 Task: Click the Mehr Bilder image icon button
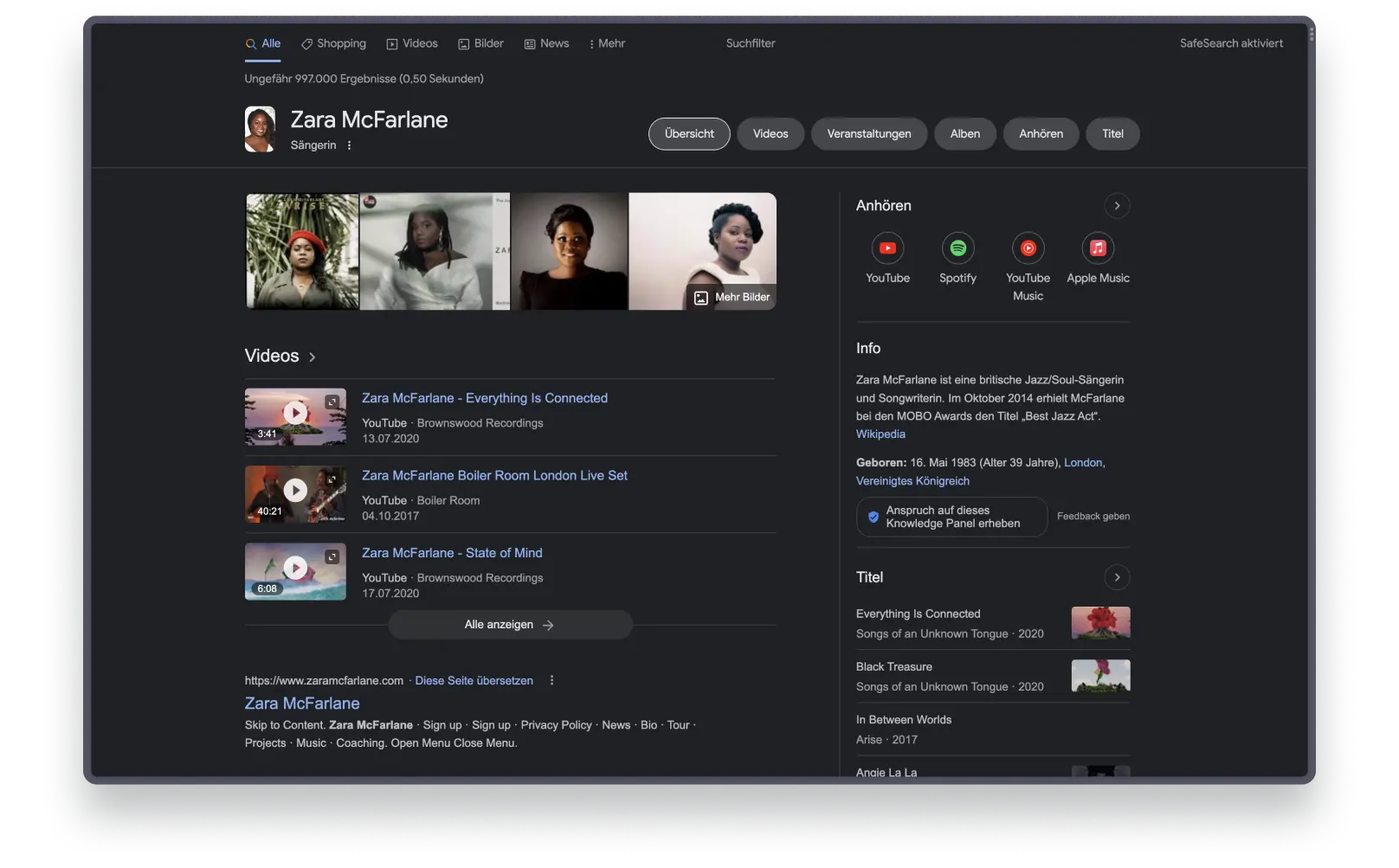coord(732,297)
